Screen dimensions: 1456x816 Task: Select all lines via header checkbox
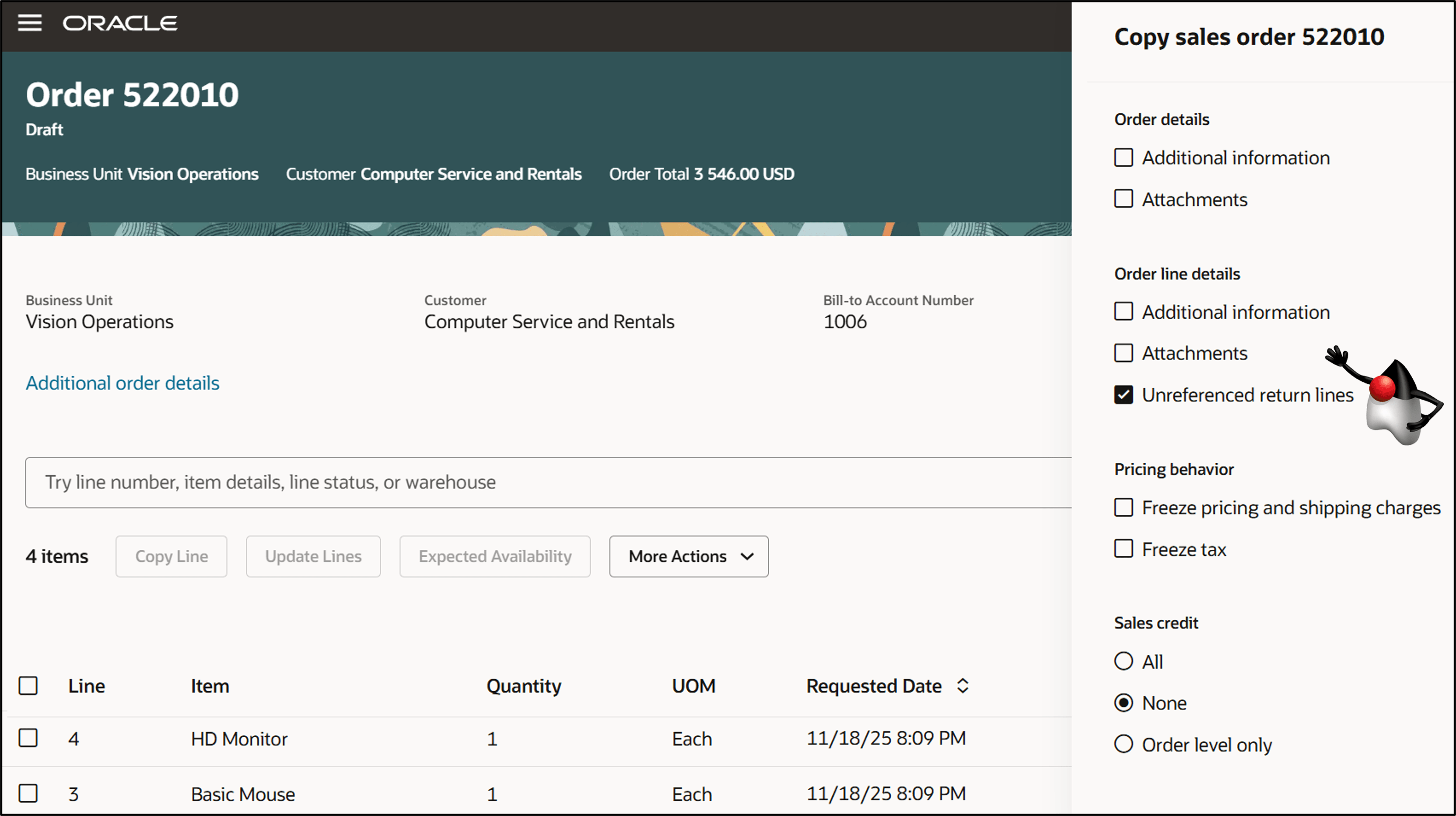pyautogui.click(x=28, y=686)
